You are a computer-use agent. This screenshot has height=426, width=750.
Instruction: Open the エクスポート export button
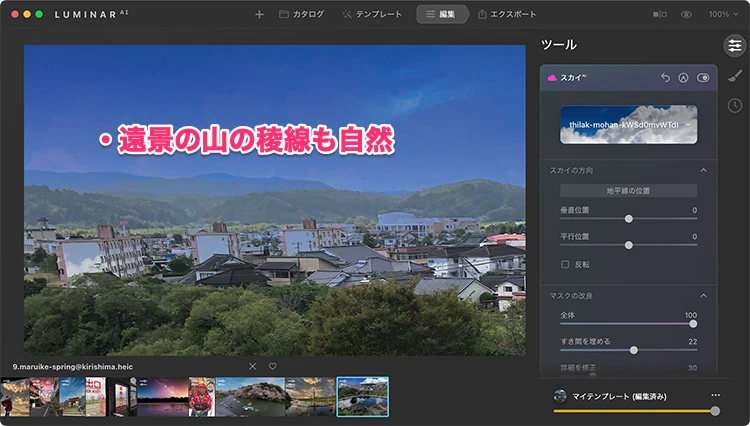(x=507, y=14)
